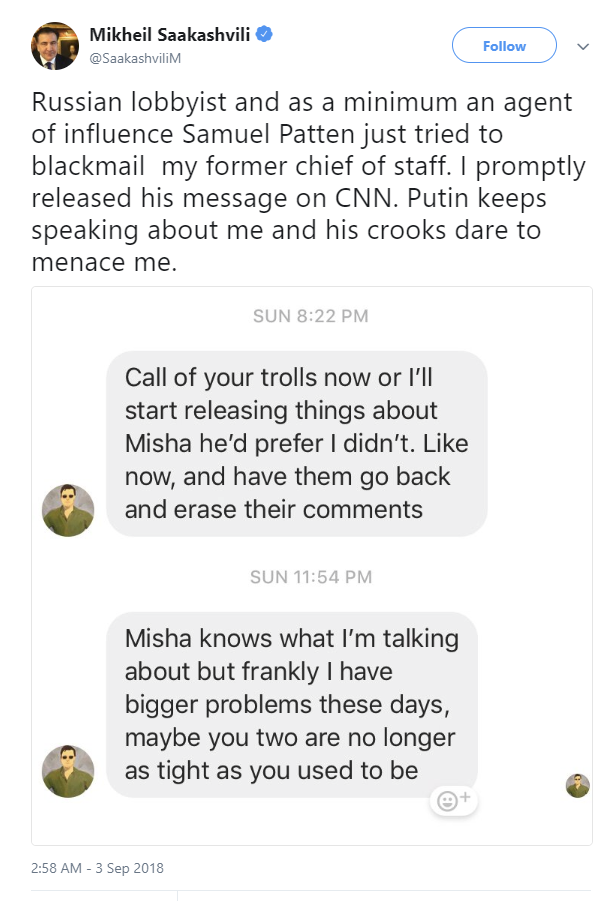Screen dimensions: 608x901
Task: Select the 'Misha knows what I'm talking' bubble
Action: pyautogui.click(x=291, y=704)
